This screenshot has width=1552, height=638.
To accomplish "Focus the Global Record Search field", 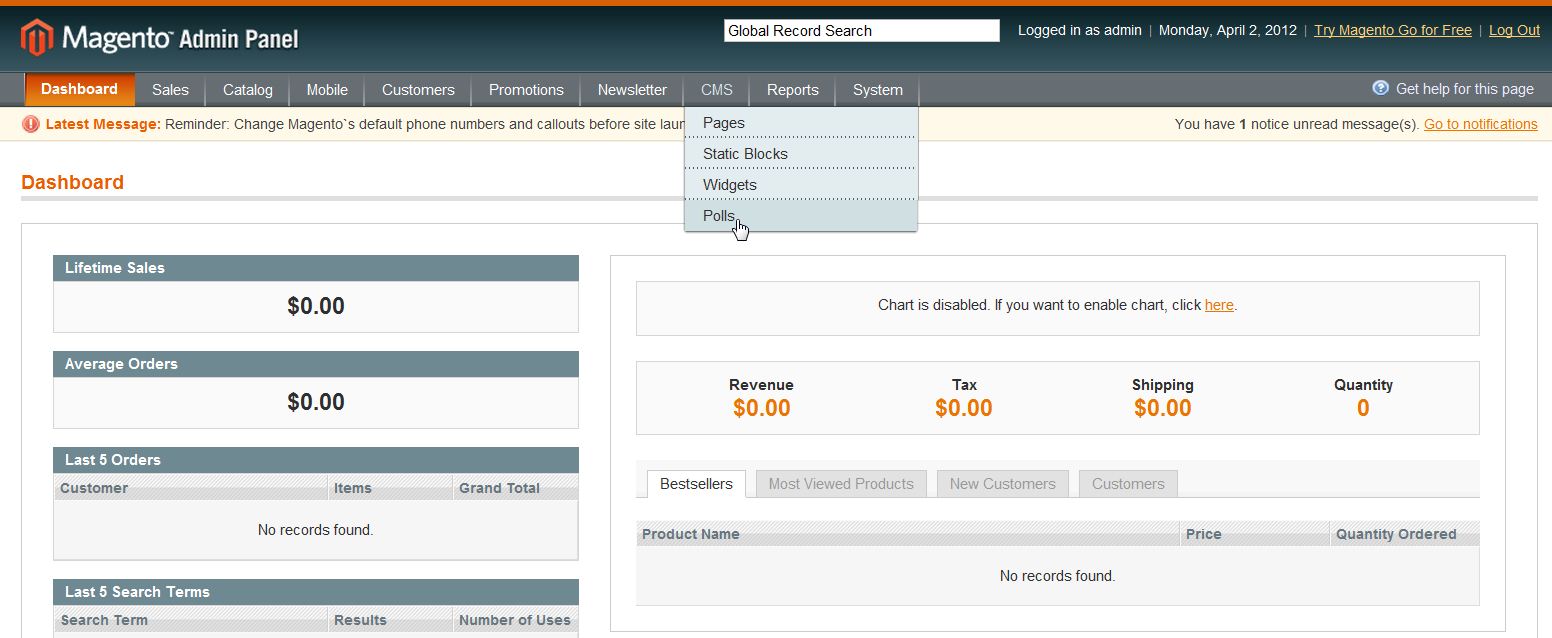I will [x=862, y=31].
